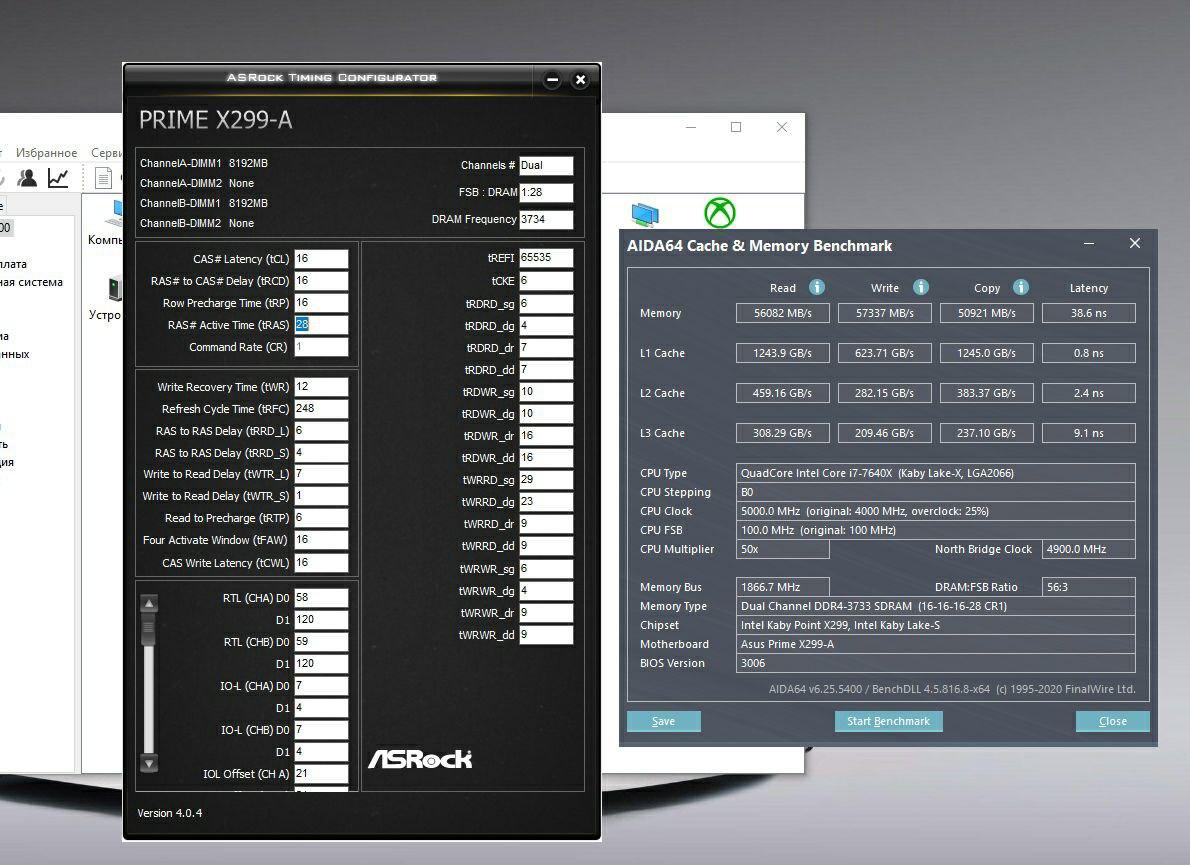The width and height of the screenshot is (1190, 865).
Task: Click the line graph icon in AIDA64 toolbar
Action: click(58, 178)
